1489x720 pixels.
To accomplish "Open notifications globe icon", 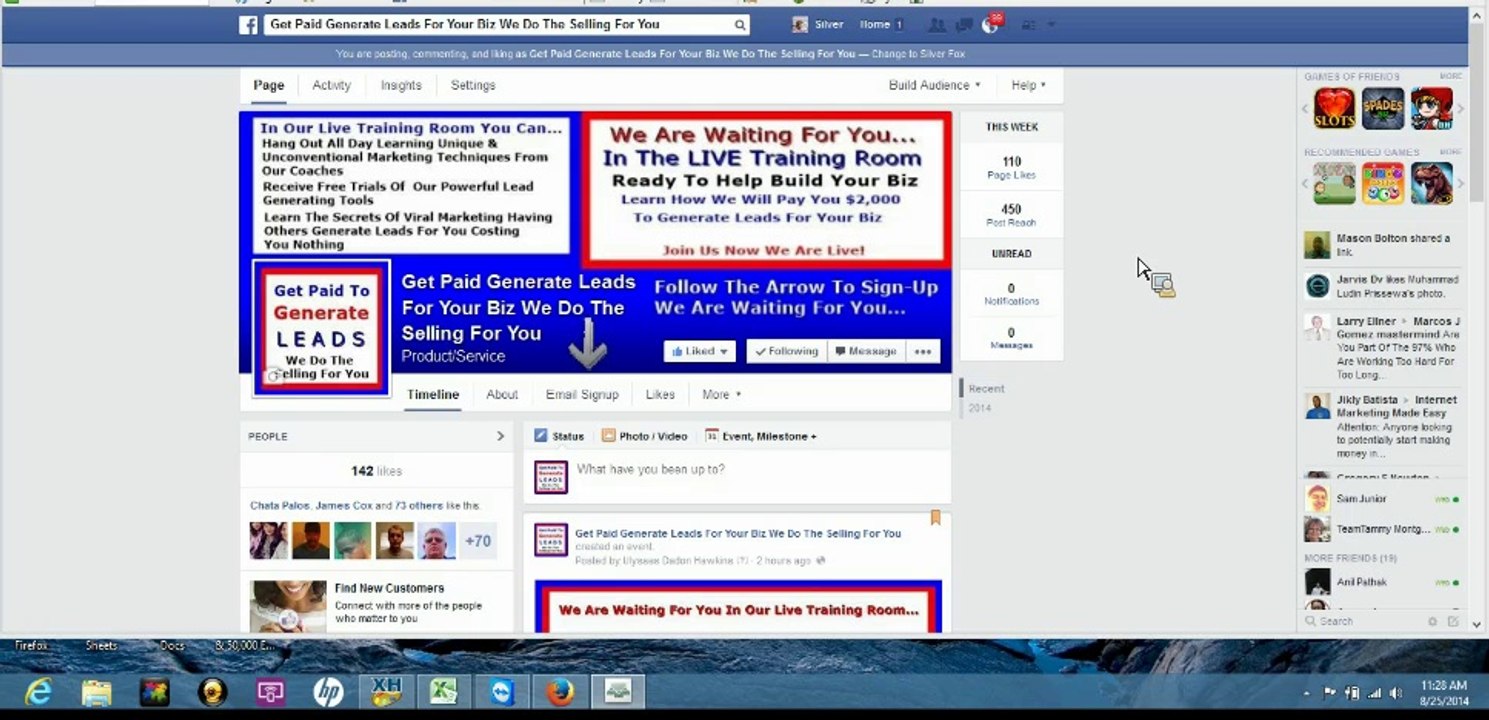I will tap(990, 25).
